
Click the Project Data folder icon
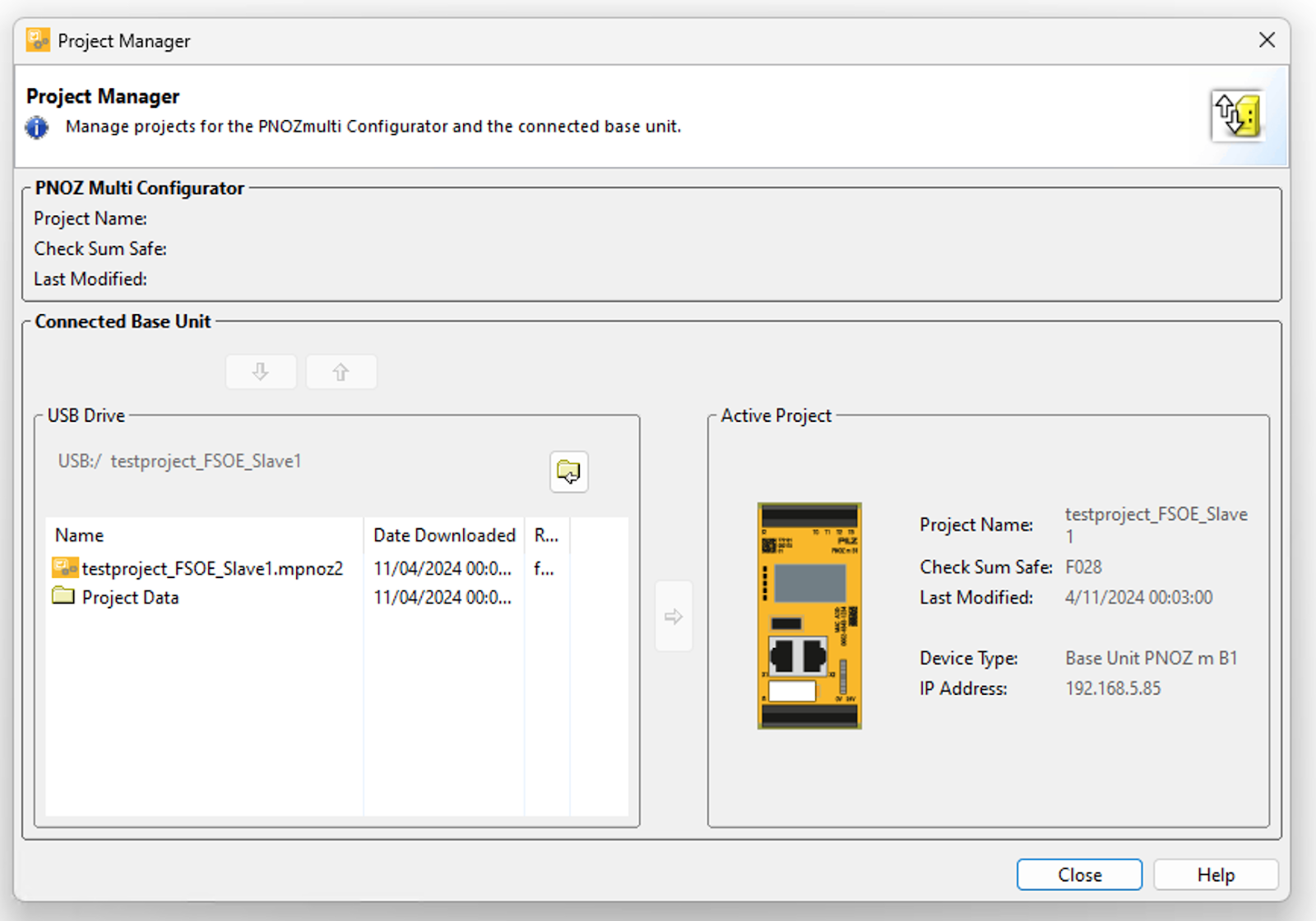tap(63, 596)
